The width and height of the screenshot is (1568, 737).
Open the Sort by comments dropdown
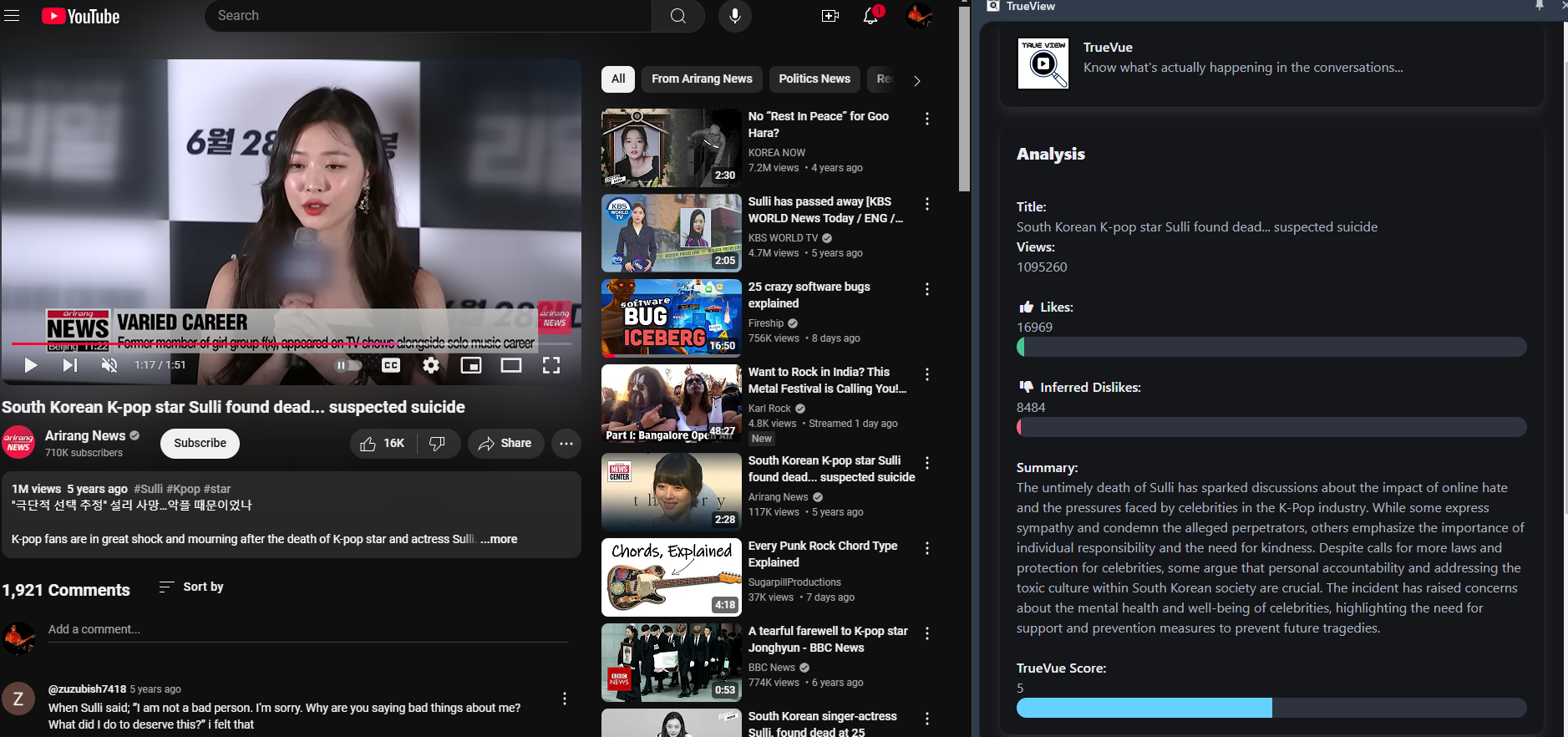(x=191, y=587)
